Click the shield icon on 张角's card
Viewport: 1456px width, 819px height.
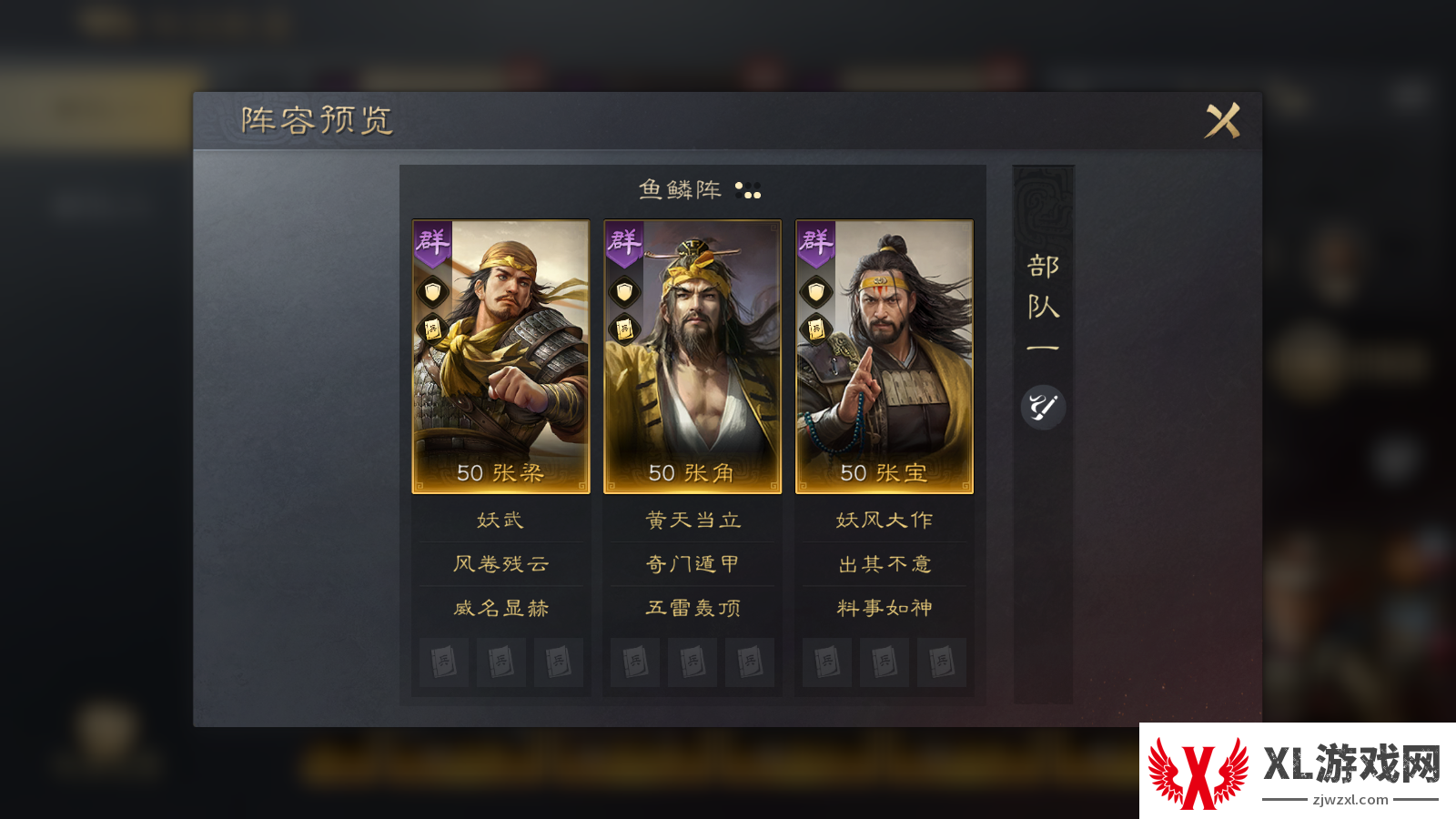[624, 292]
